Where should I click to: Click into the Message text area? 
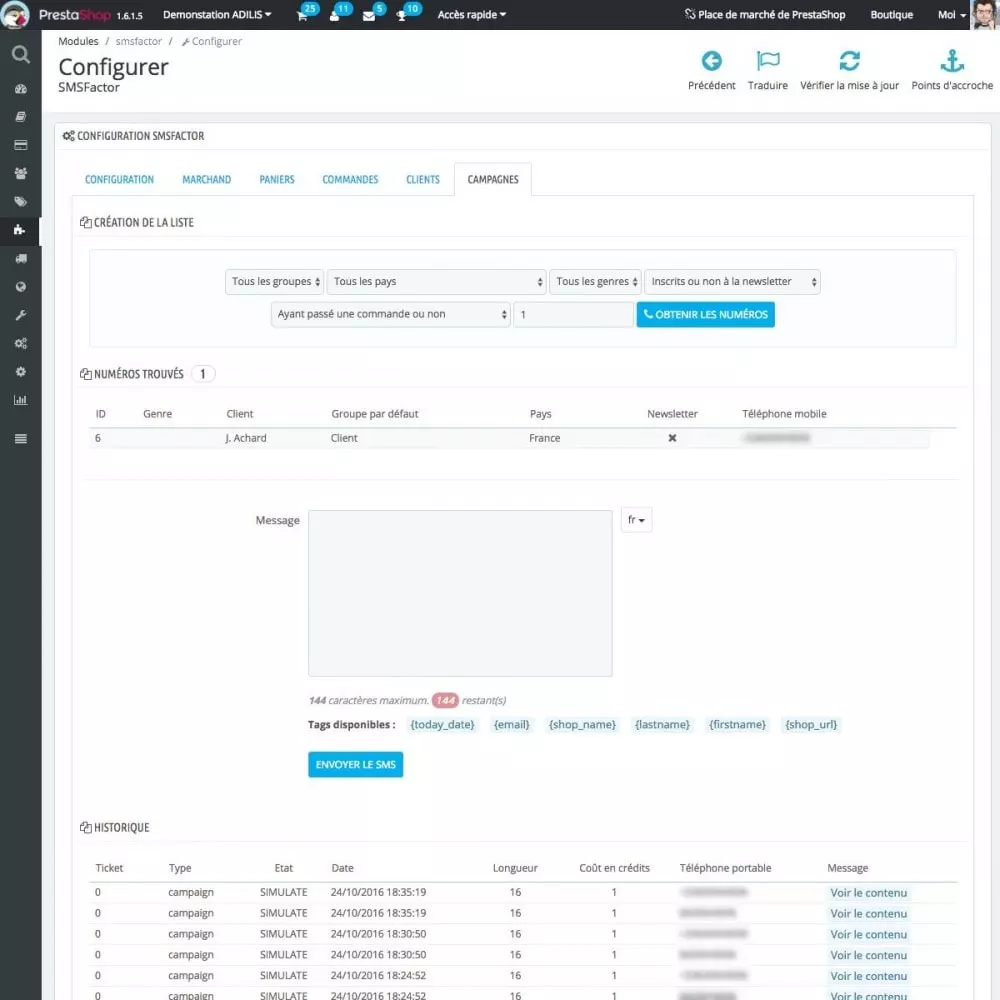click(460, 593)
